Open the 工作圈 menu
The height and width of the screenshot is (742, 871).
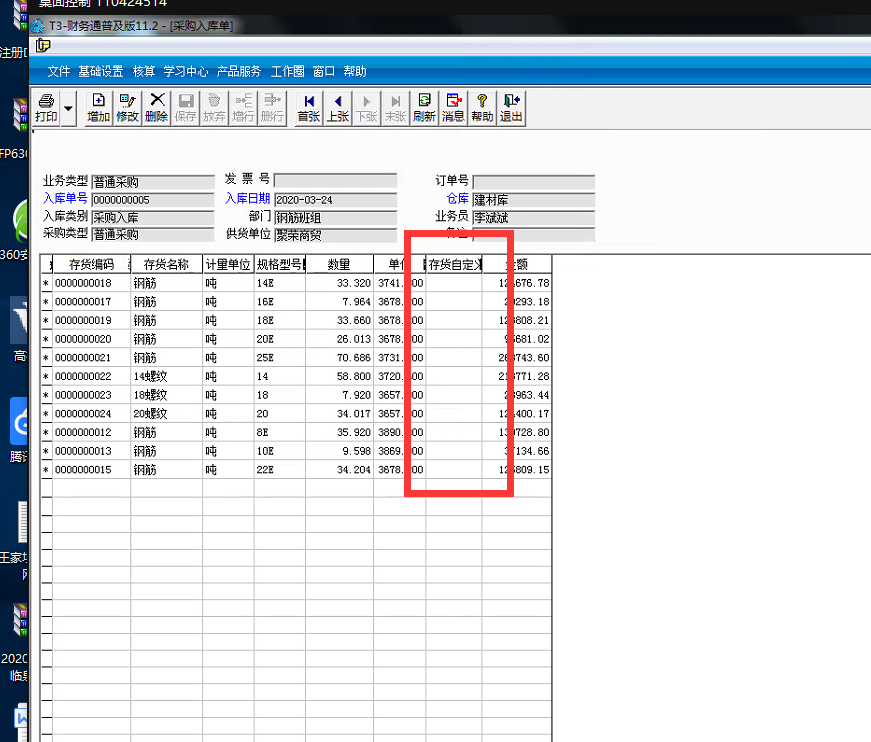pos(288,72)
